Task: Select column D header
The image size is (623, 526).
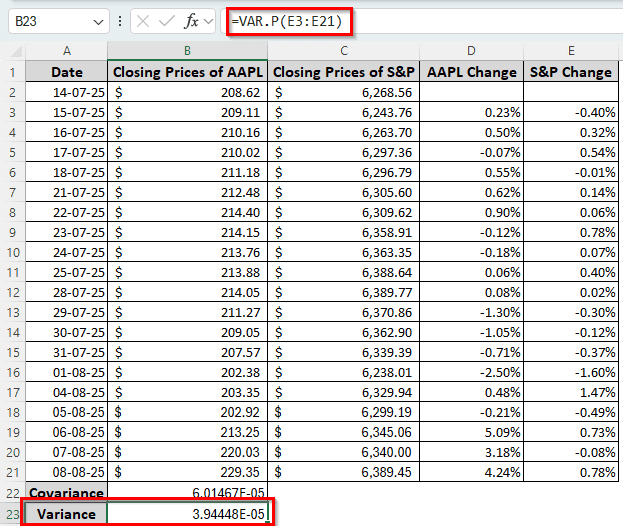Action: (471, 51)
